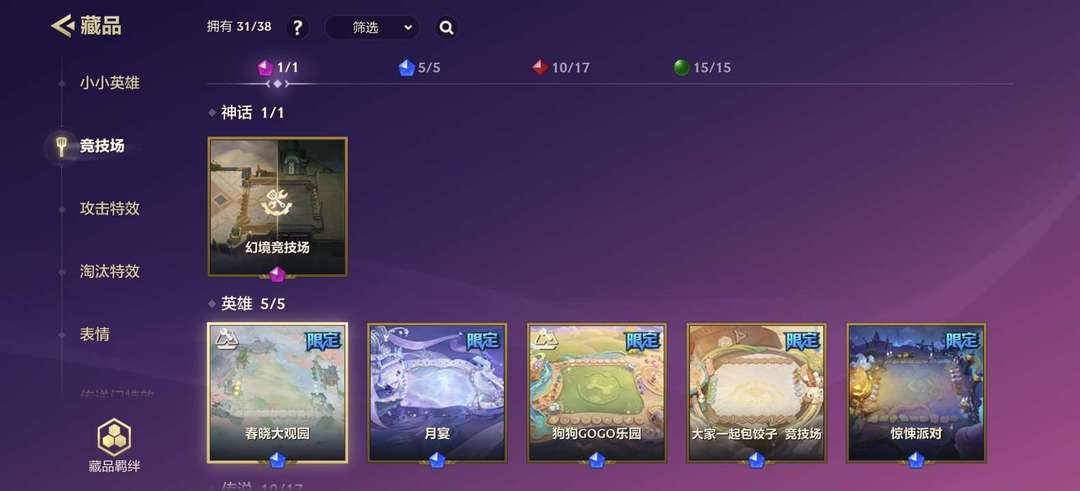Open the 藏品羁绊 hexagon icon
Viewport: 1080px width, 491px height.
click(x=114, y=437)
